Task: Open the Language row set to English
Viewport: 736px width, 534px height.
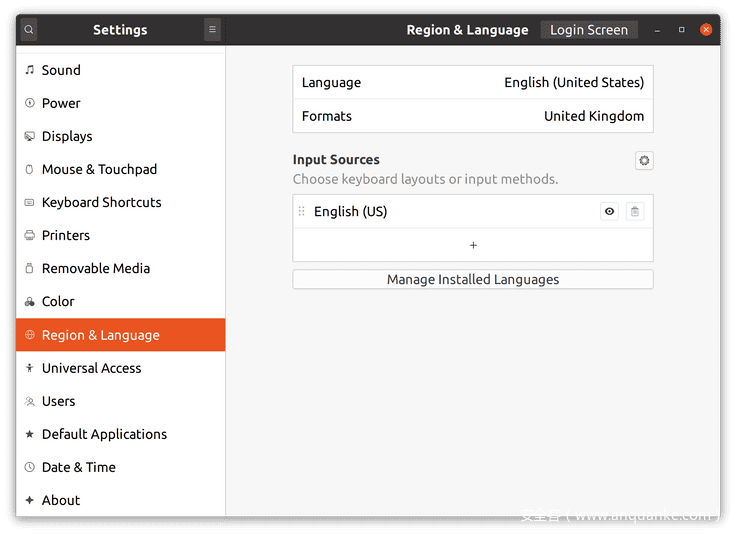Action: pyautogui.click(x=472, y=83)
